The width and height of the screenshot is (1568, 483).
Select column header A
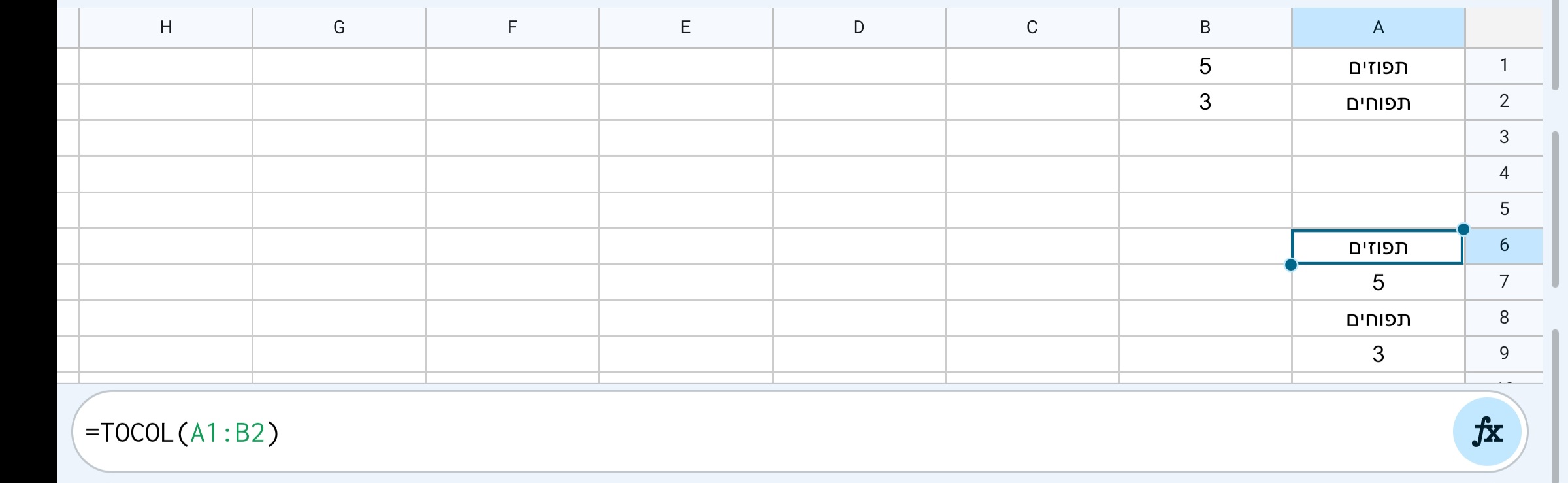click(1378, 27)
